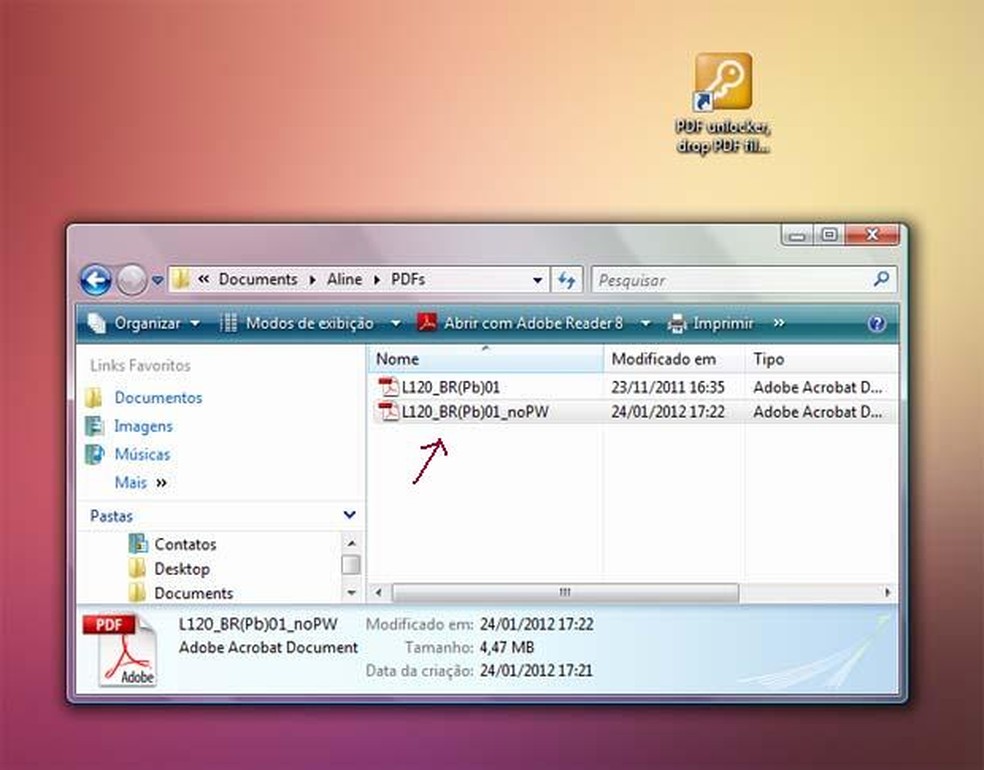Click the Imagens icon in favorites

click(x=94, y=425)
